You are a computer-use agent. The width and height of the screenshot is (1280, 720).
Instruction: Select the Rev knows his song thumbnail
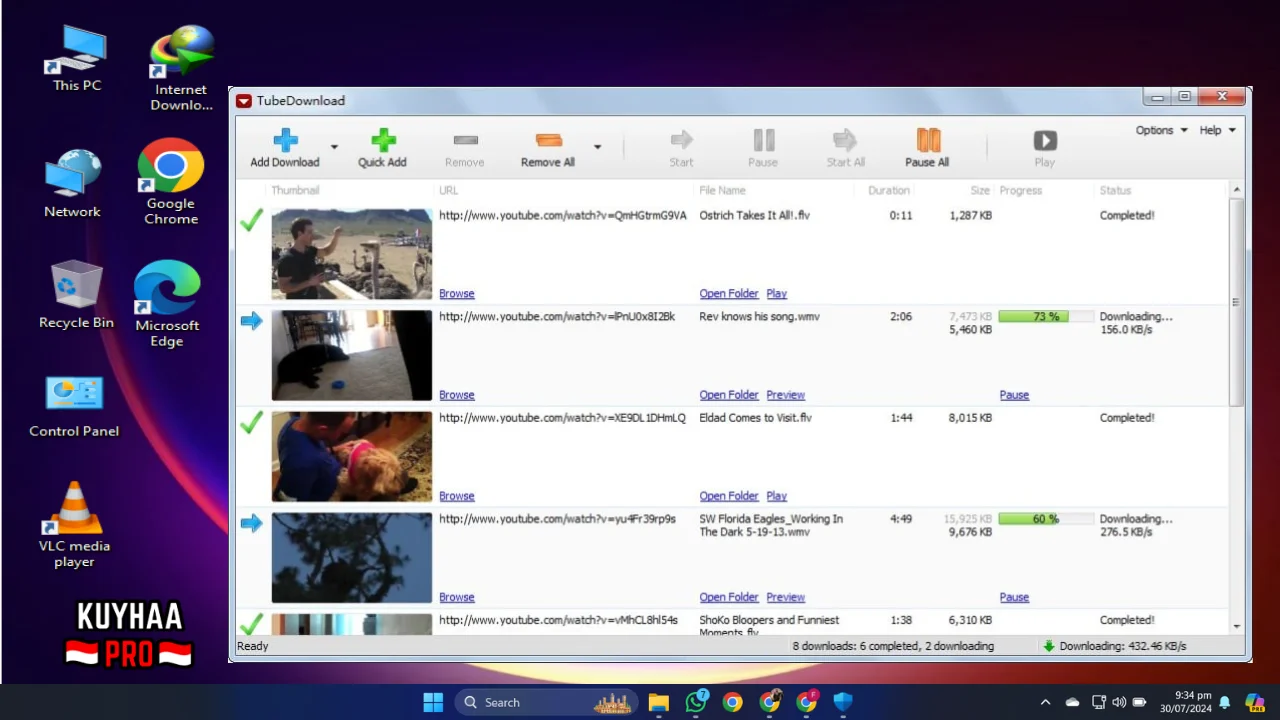352,355
